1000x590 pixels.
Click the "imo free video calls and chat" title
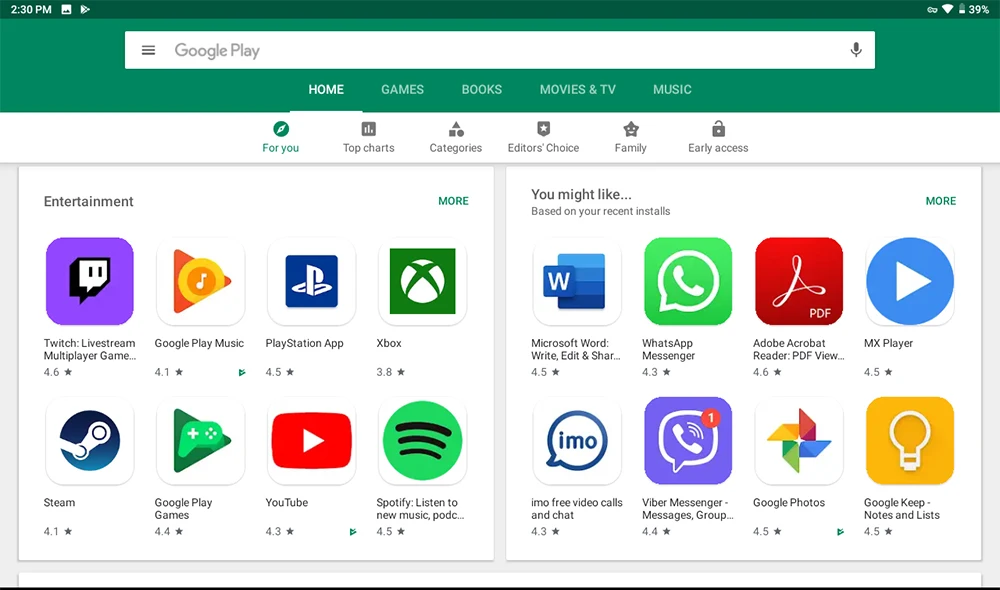point(577,509)
